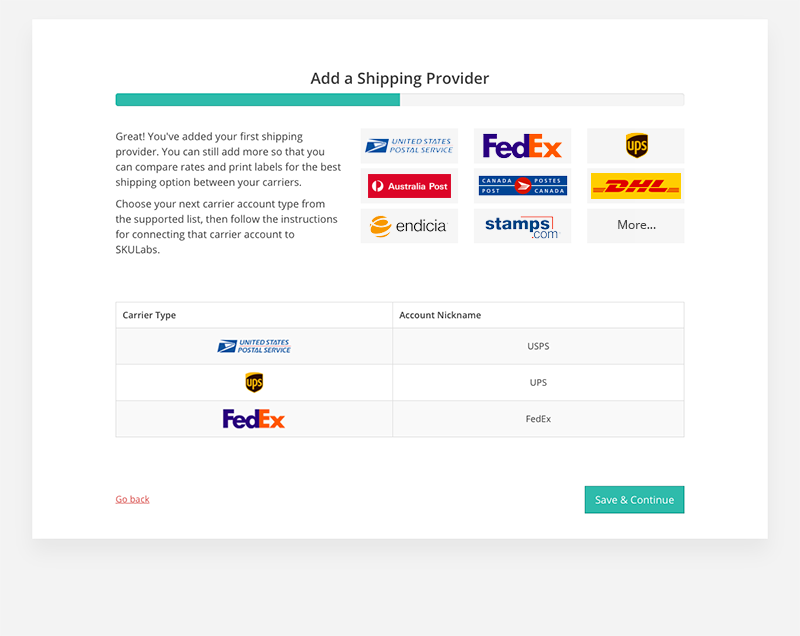Select the USPS carrier logo tile
The height and width of the screenshot is (636, 800).
[409, 146]
